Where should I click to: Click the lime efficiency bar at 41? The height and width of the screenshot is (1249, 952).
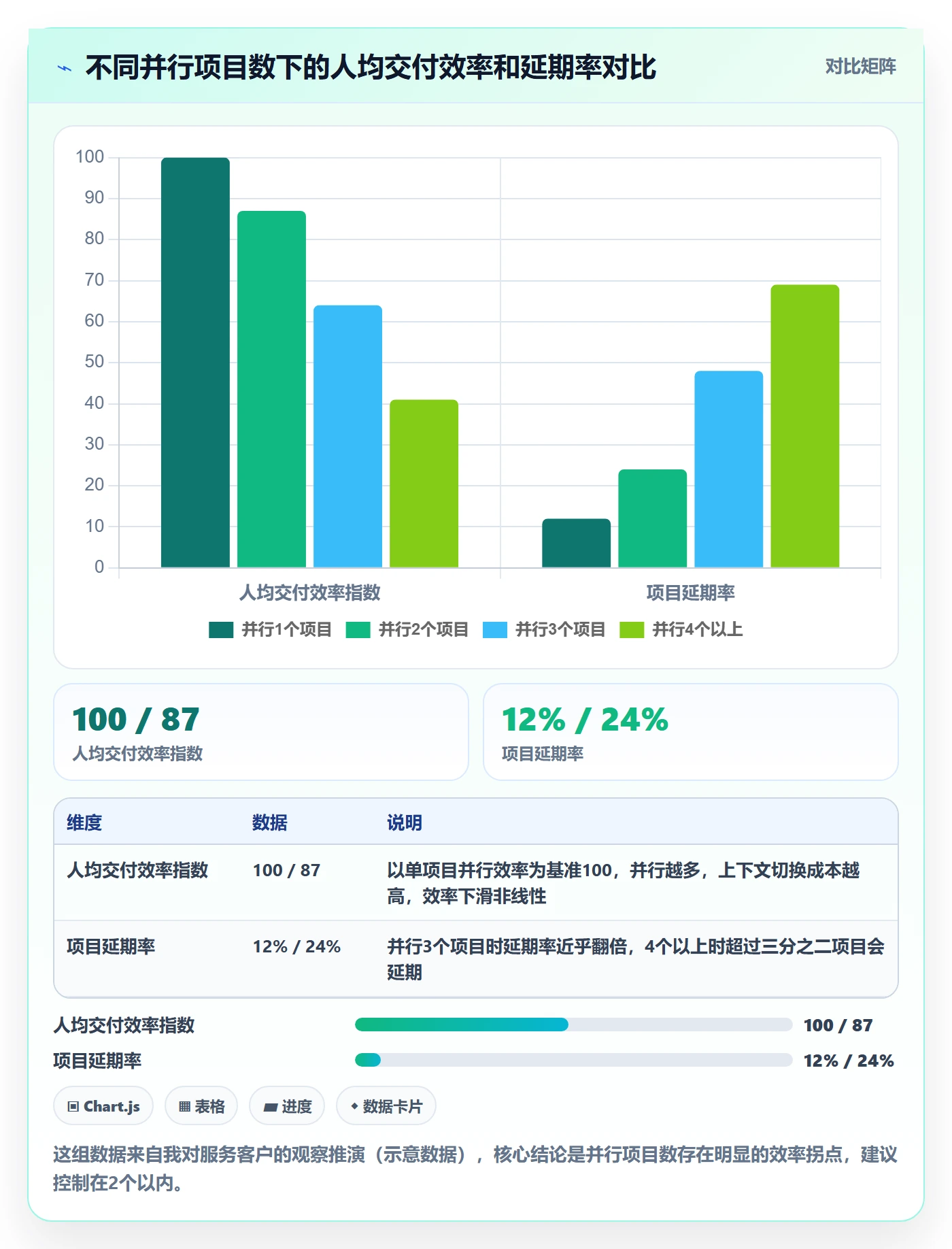424,484
